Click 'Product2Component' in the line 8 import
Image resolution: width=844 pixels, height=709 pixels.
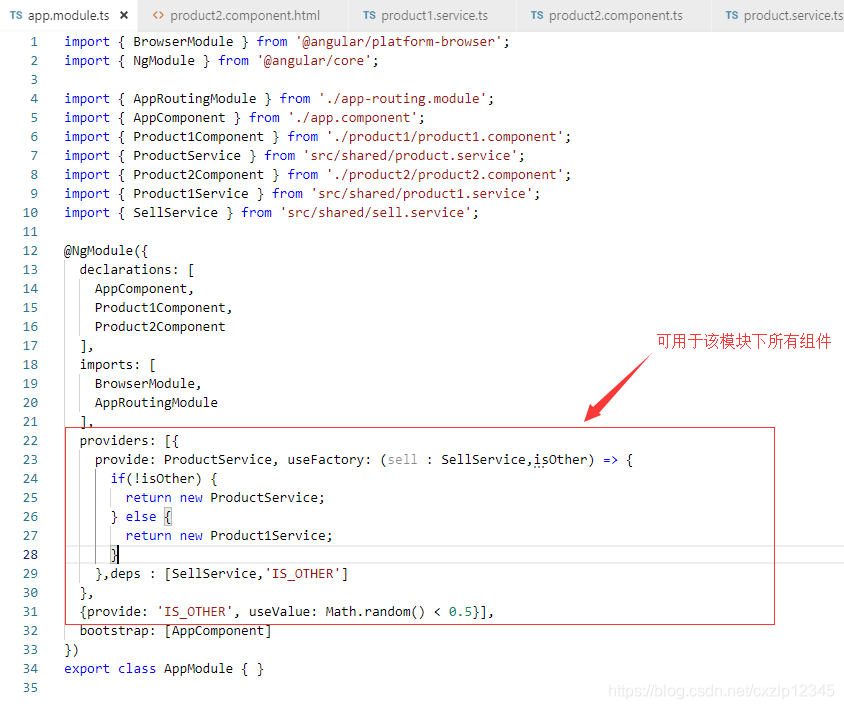pos(199,175)
